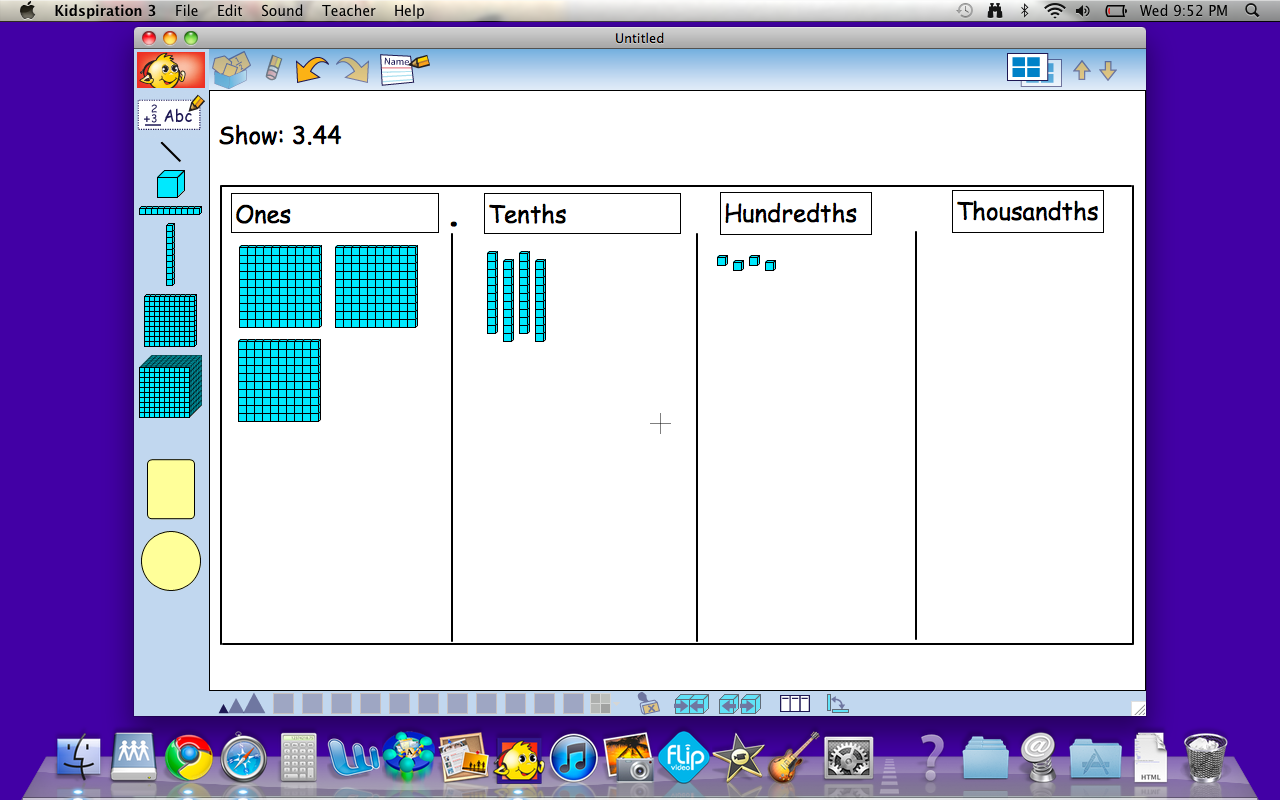Select first gray color square in bottom bar

point(283,704)
